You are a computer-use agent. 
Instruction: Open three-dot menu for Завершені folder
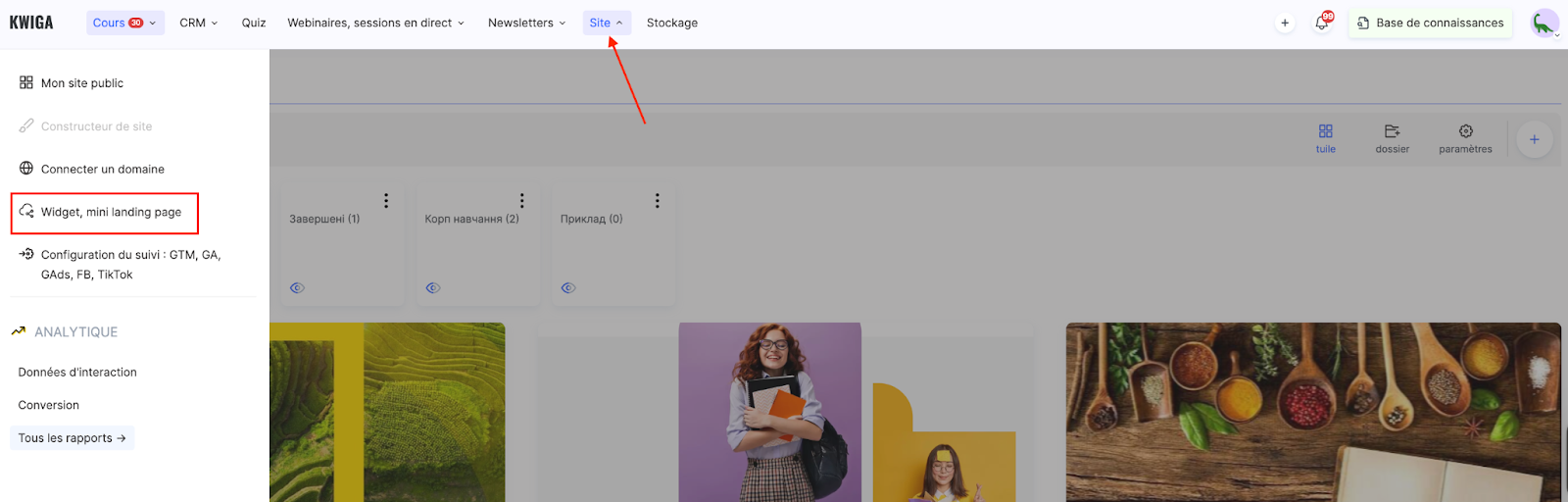[386, 201]
